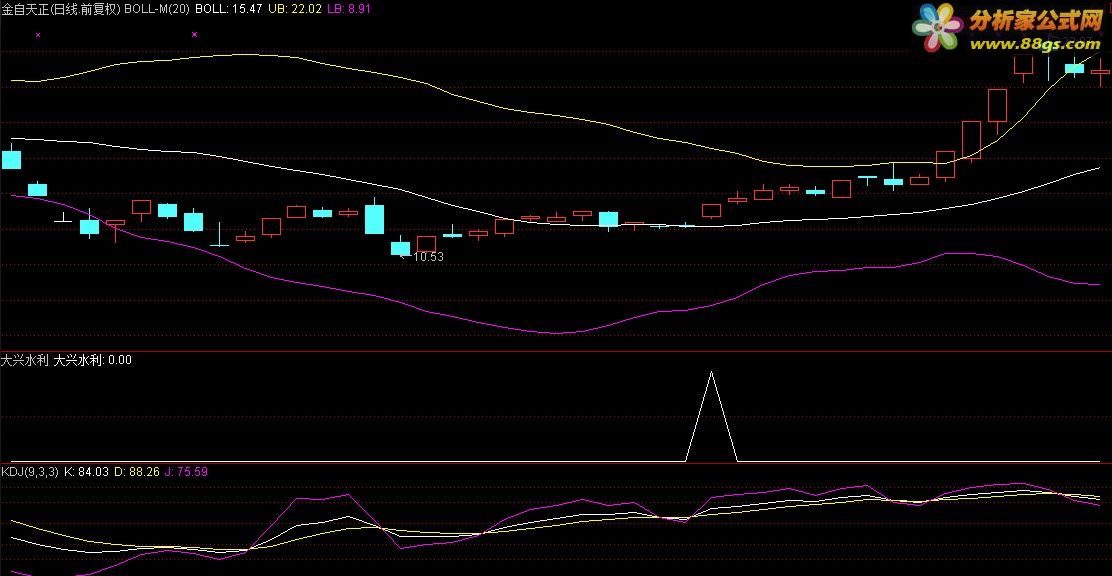Viewport: 1112px width, 576px height.
Task: Click the D: 88.26 value
Action: click(137, 471)
